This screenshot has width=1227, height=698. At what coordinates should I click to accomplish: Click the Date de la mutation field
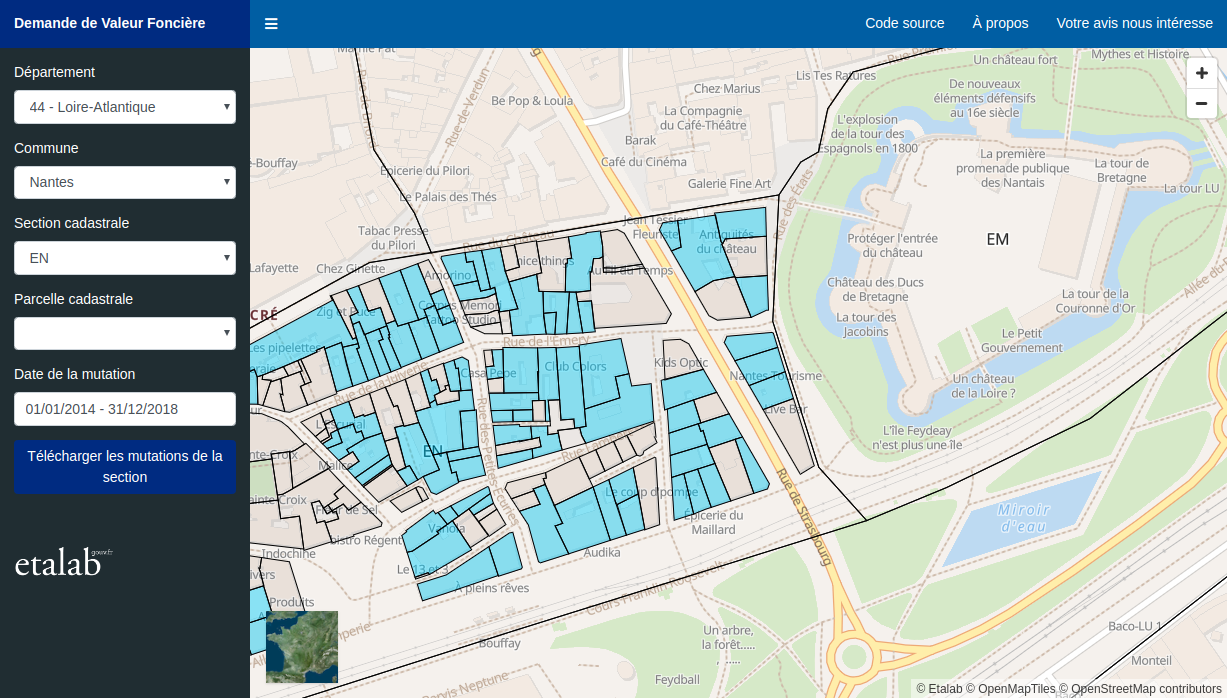125,409
